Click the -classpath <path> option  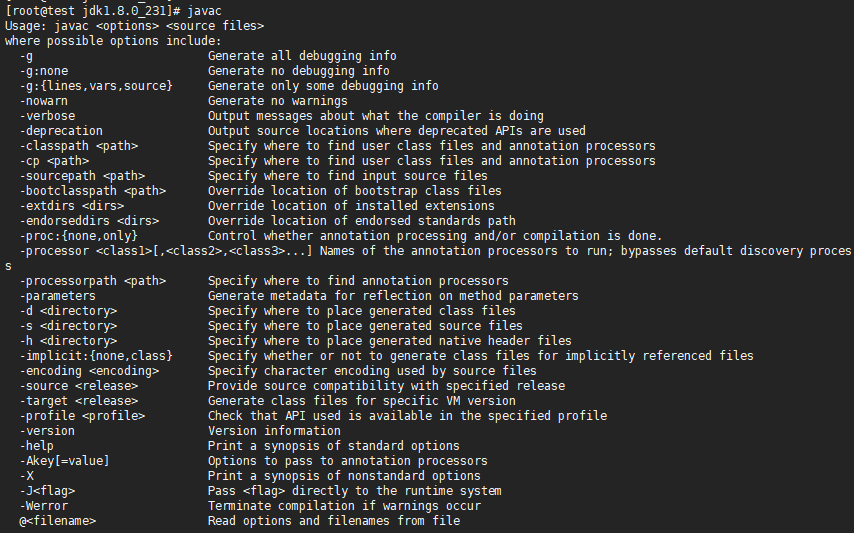click(x=78, y=146)
